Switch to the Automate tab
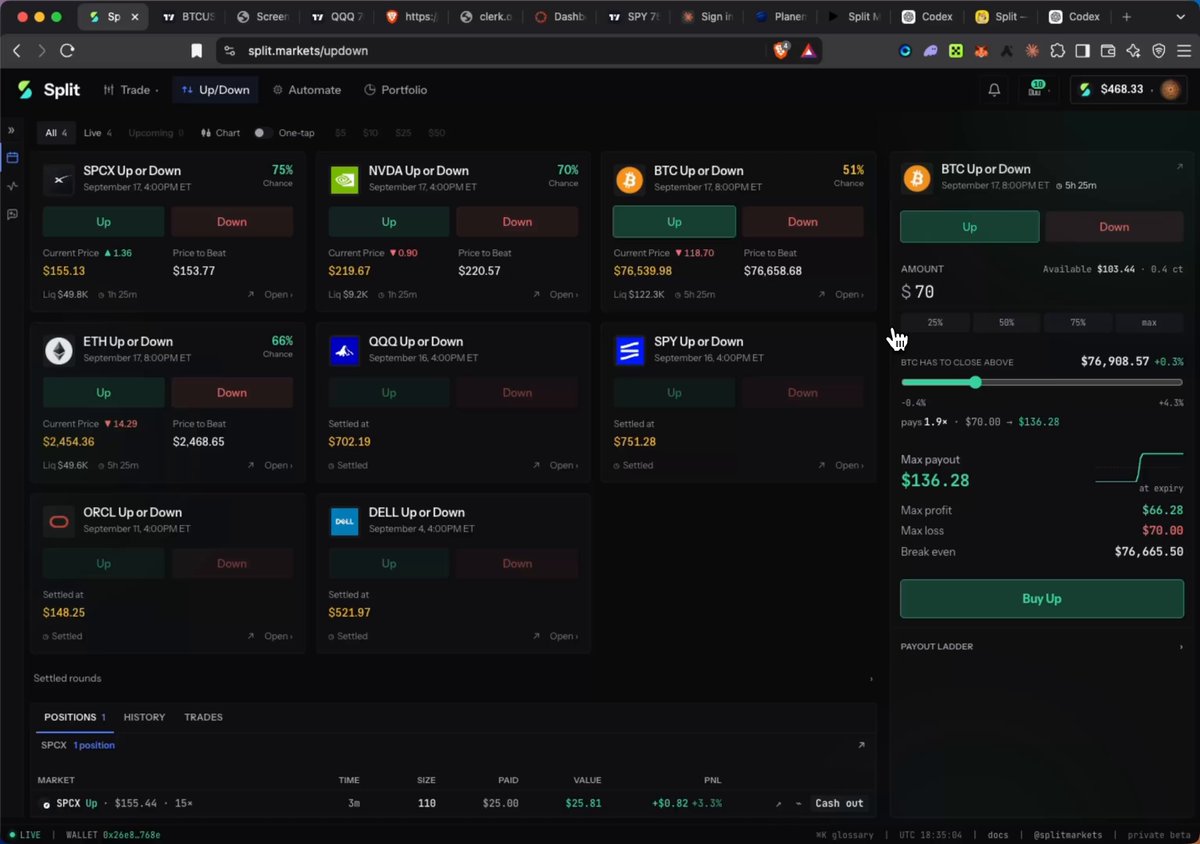 click(x=307, y=90)
